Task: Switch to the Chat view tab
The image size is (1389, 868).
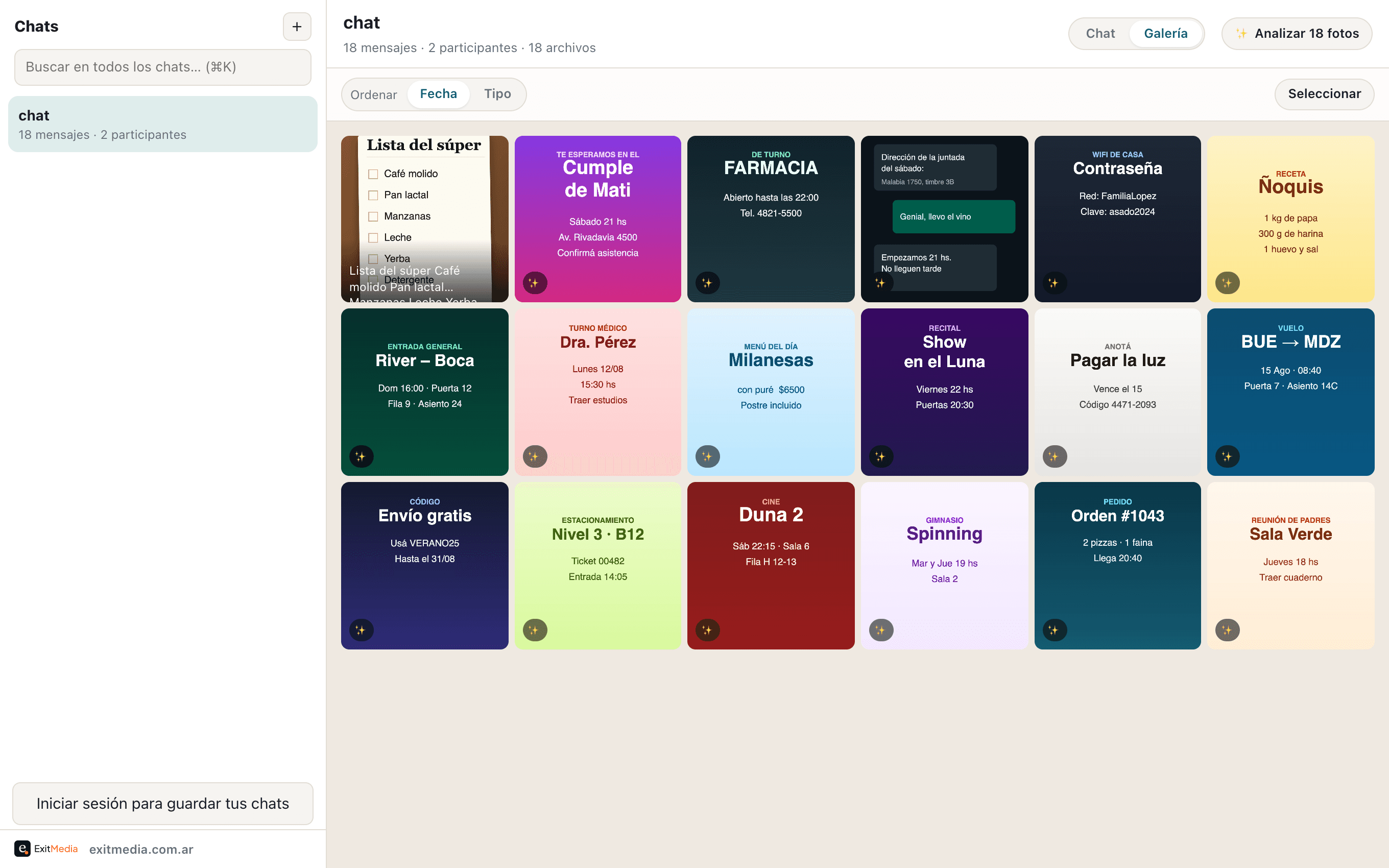Action: 1100,33
